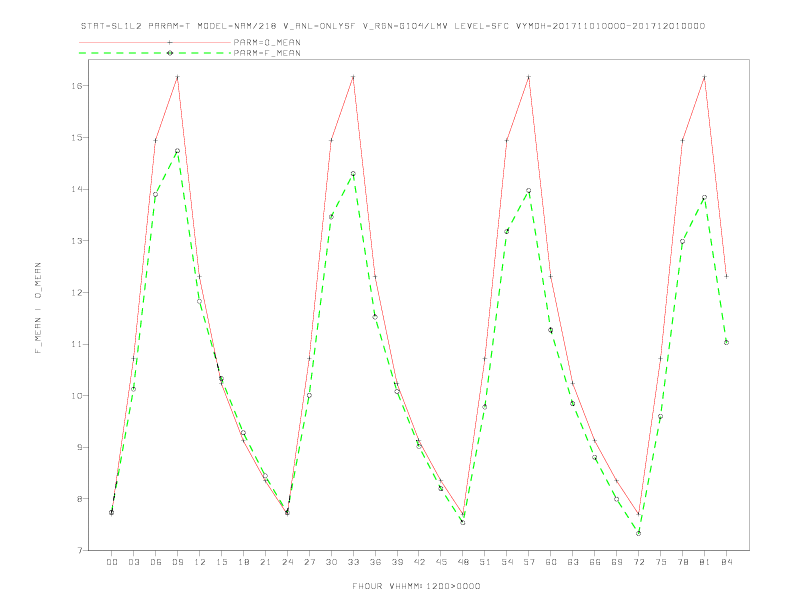Click the X-axis tick label 45

coord(441,562)
